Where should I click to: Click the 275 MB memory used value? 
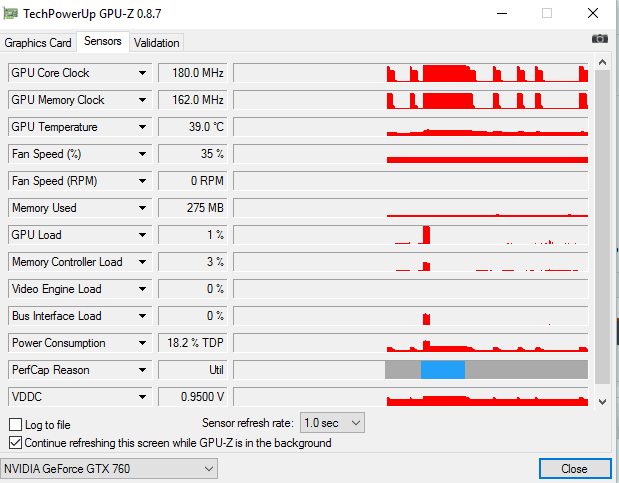coord(193,208)
